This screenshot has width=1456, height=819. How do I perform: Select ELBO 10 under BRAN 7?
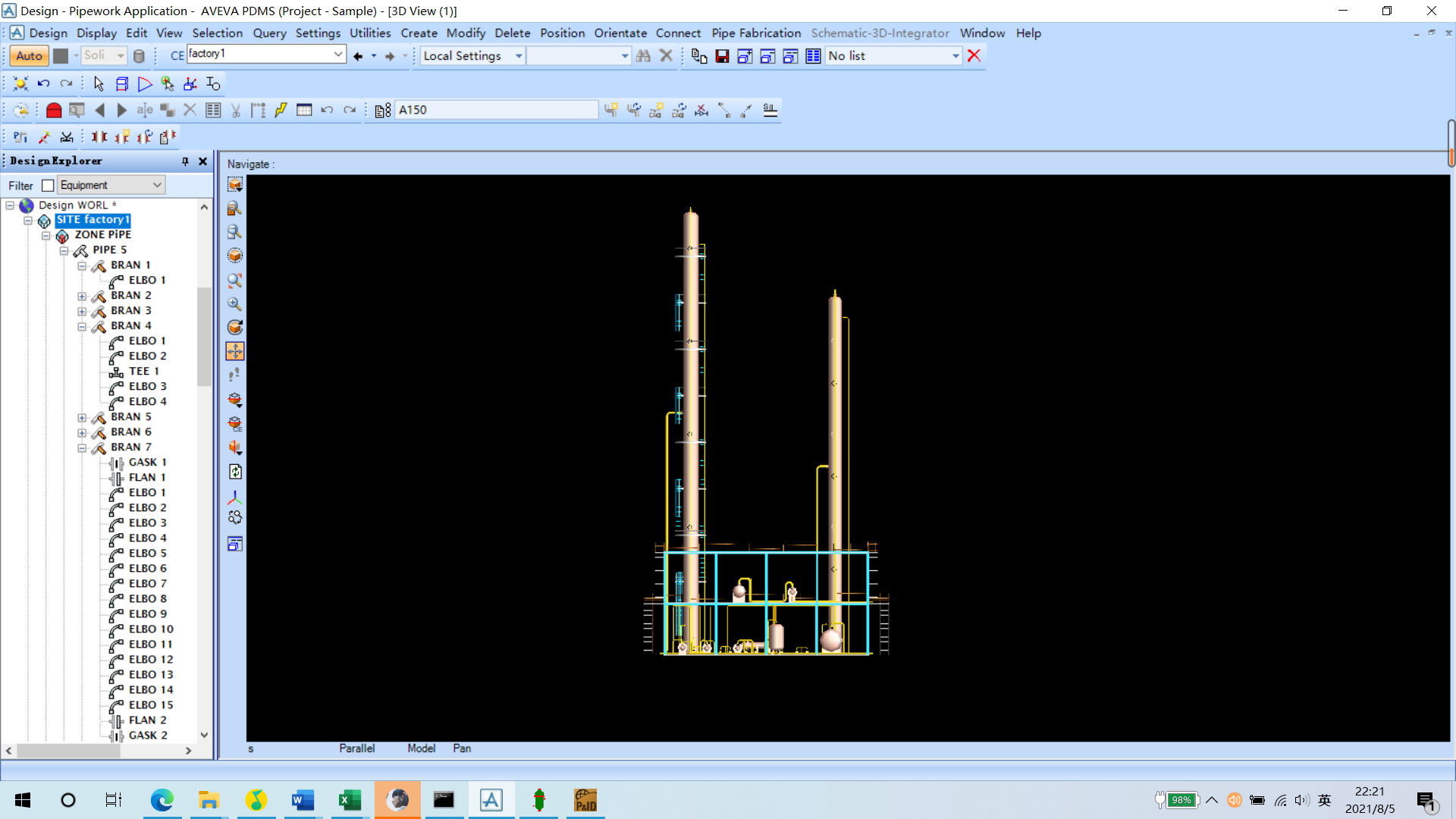tap(151, 629)
